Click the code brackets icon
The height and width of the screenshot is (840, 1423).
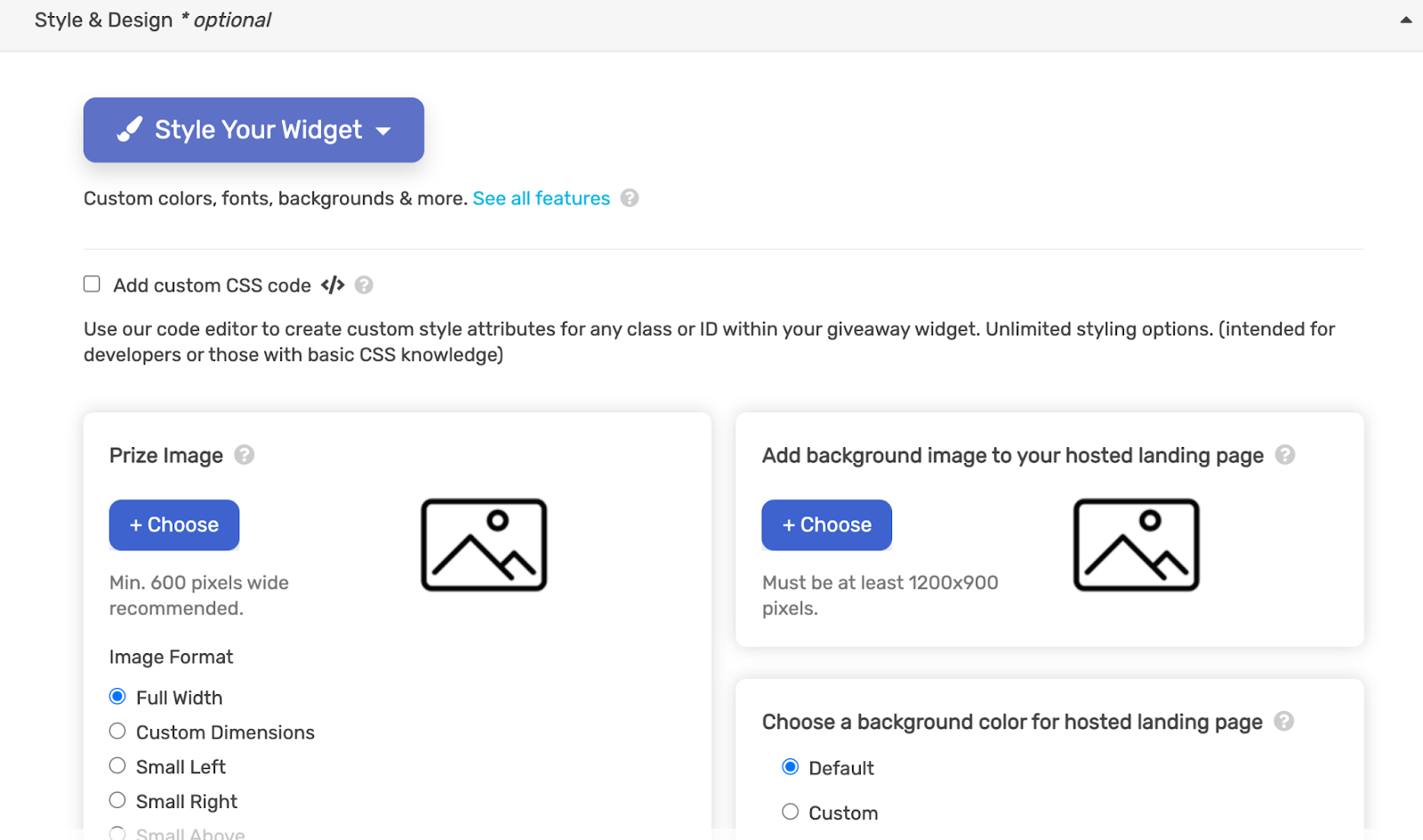333,285
